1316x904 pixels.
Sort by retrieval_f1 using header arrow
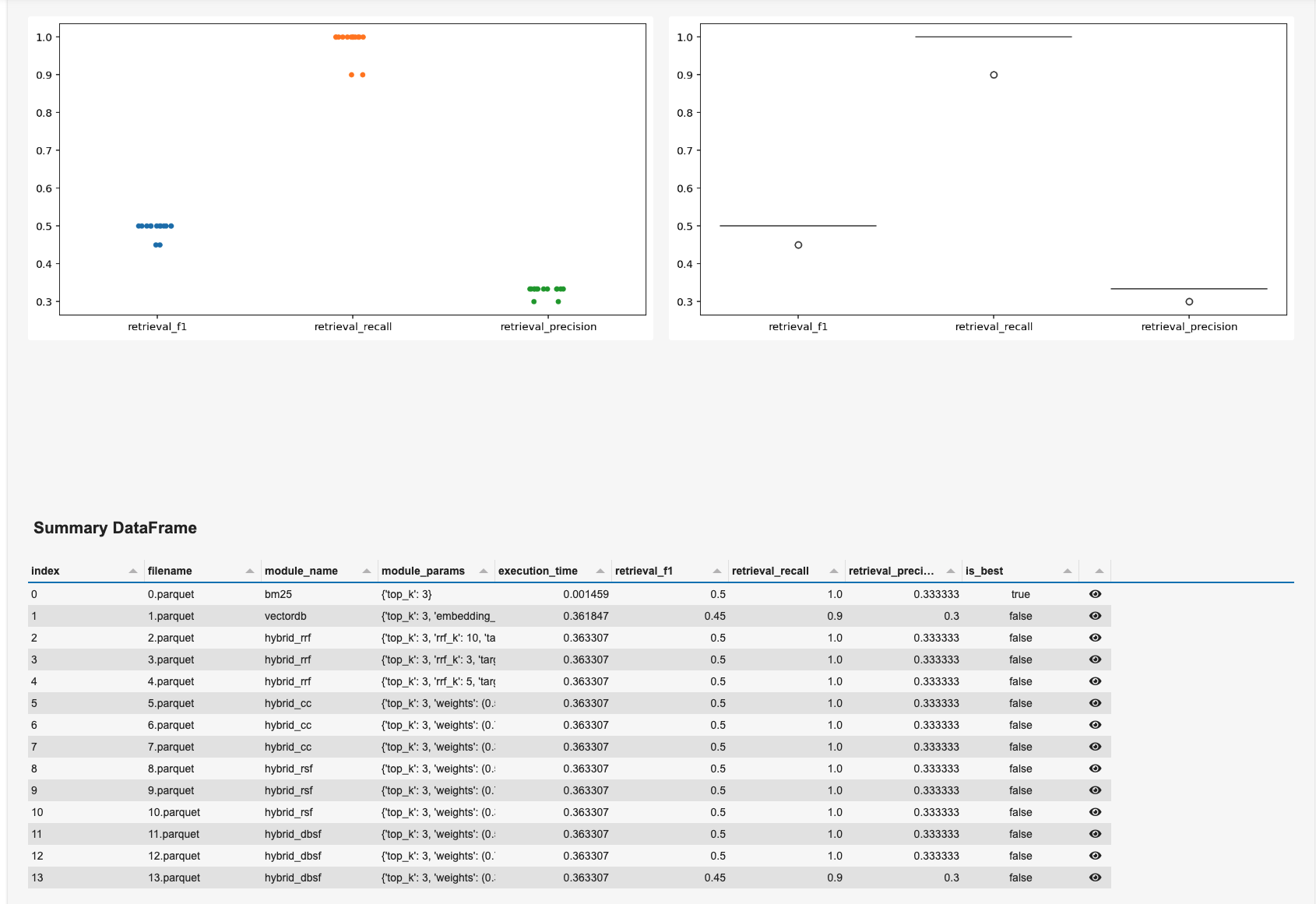[x=717, y=572]
